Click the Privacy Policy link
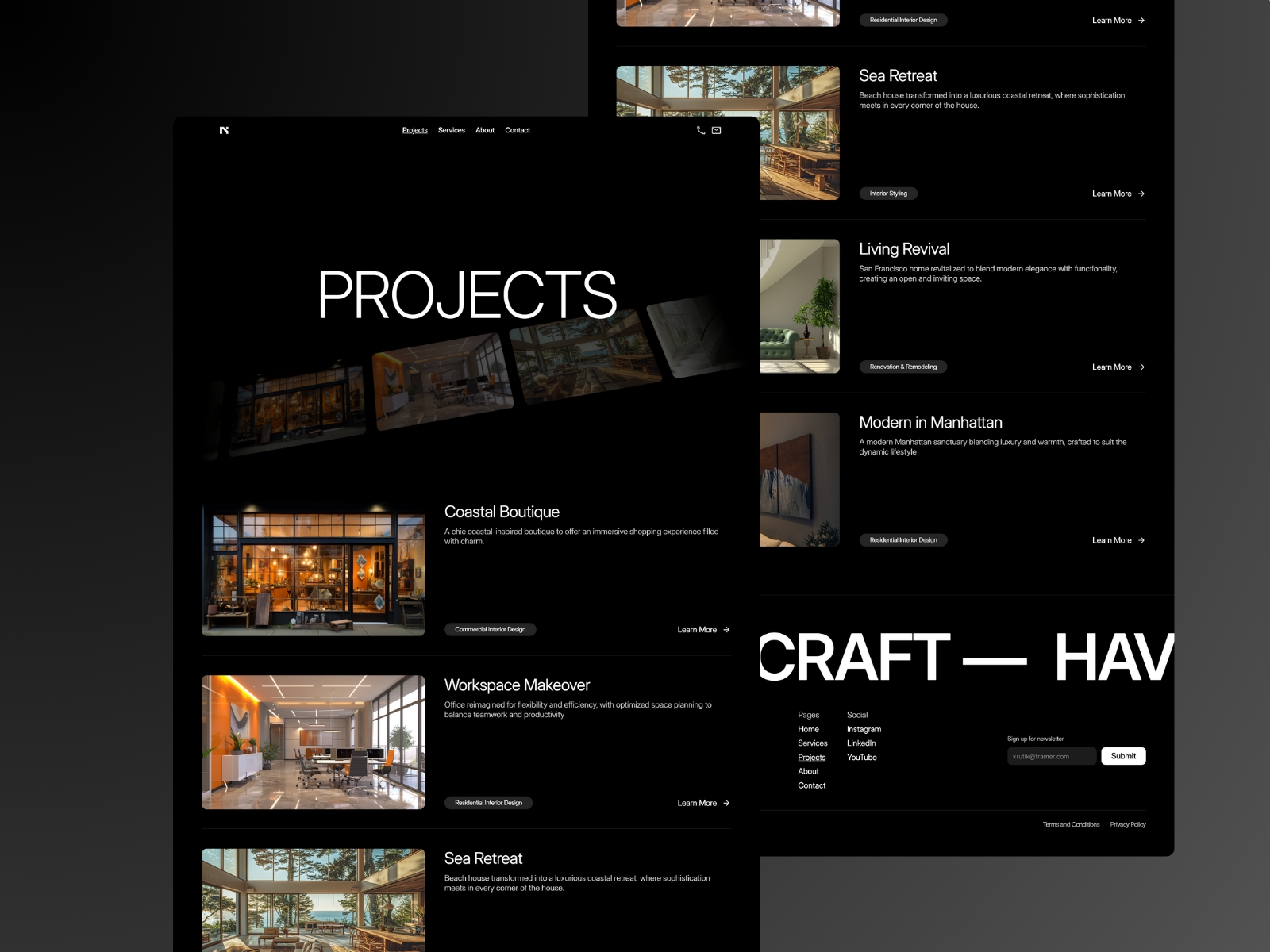The width and height of the screenshot is (1270, 952). pos(1128,824)
